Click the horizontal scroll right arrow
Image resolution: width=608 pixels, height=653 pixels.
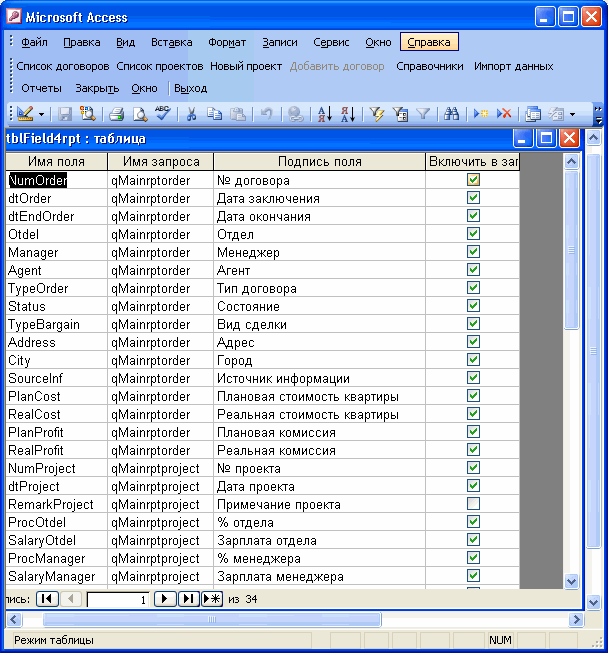coord(576,619)
